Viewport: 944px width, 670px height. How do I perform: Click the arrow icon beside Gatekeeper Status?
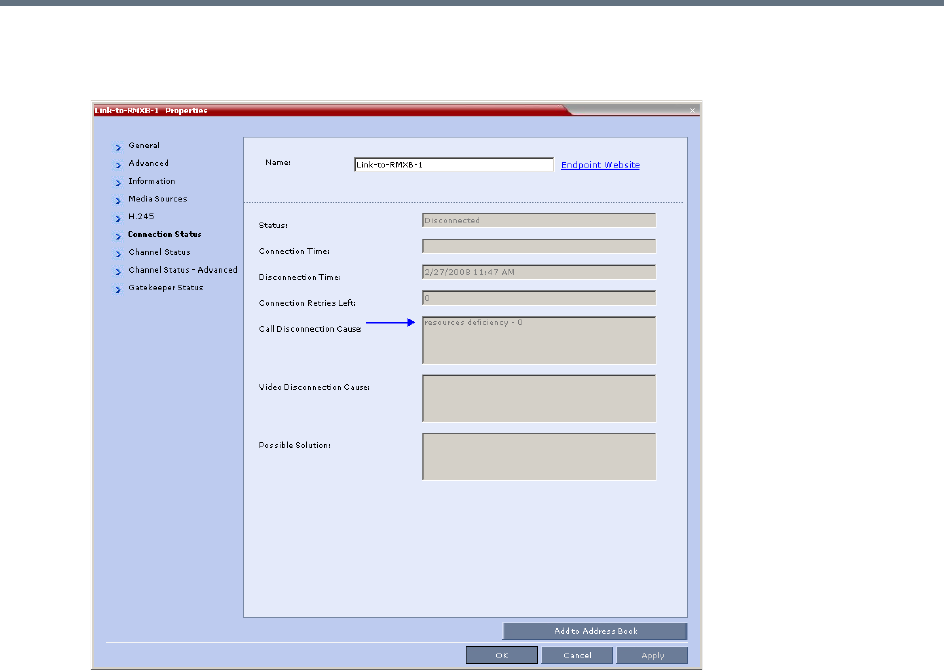[x=118, y=289]
